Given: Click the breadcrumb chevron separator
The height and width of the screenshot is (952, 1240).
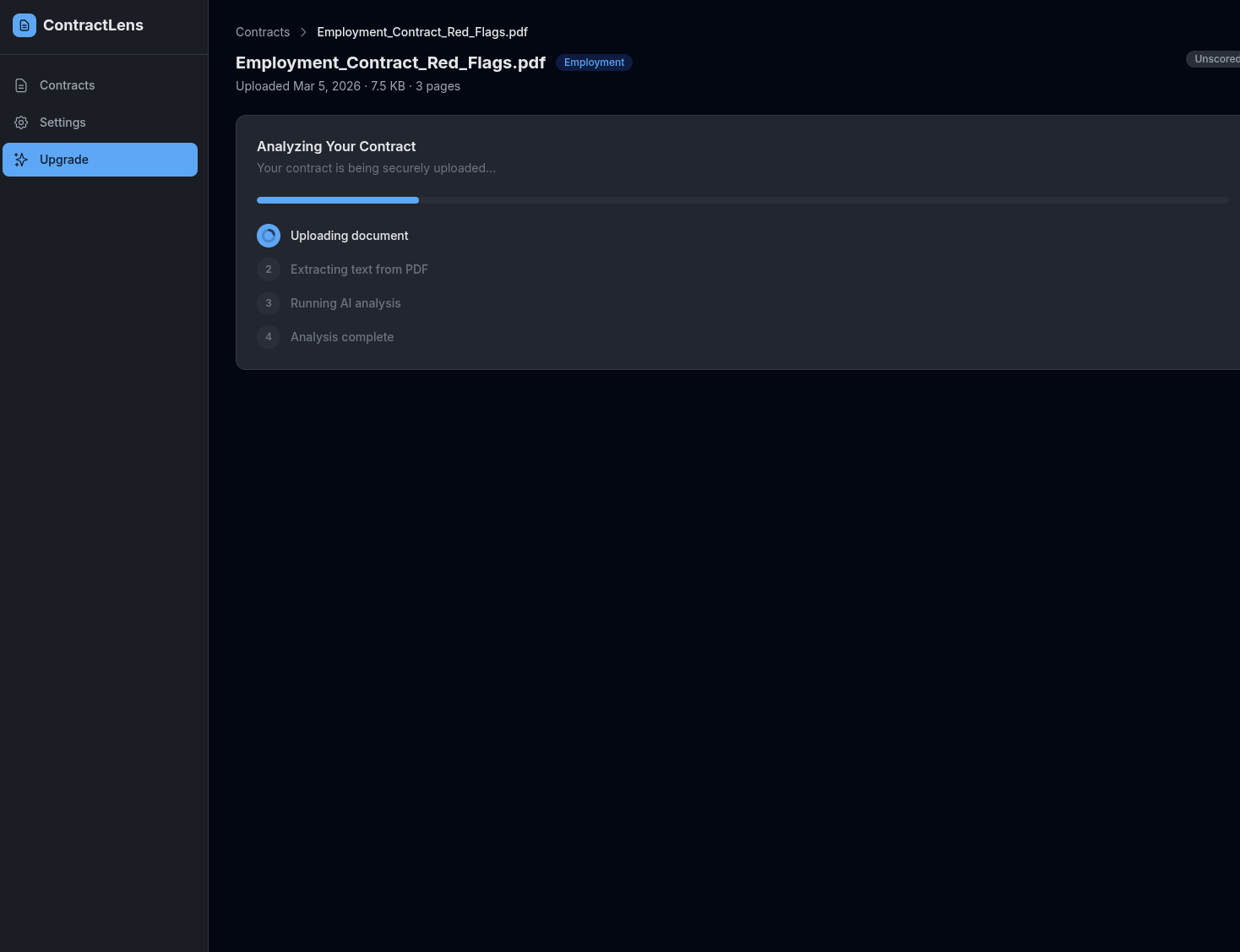Looking at the screenshot, I should point(303,32).
